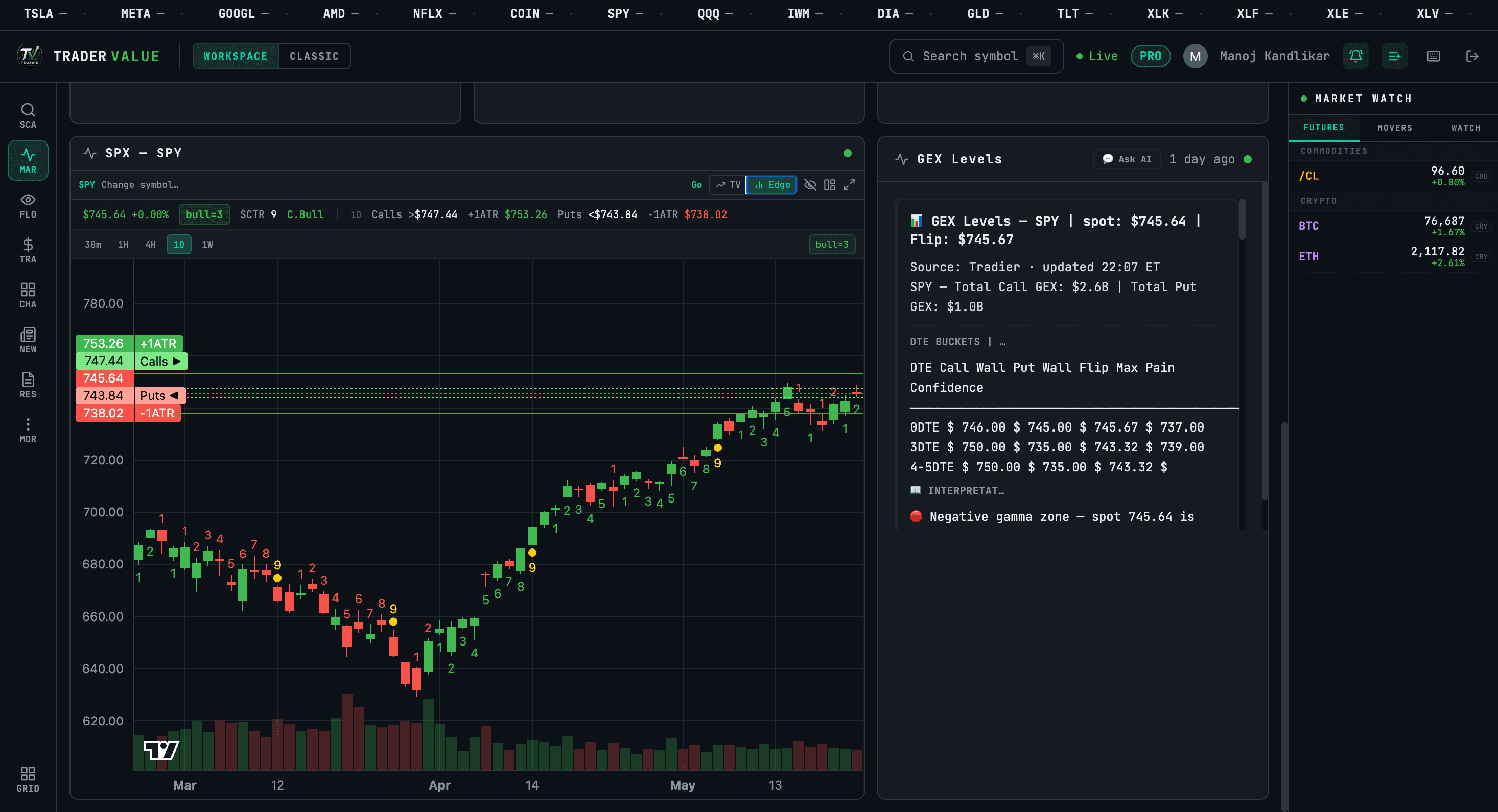Click Ask AI button
Image resolution: width=1498 pixels, height=812 pixels.
[1127, 159]
